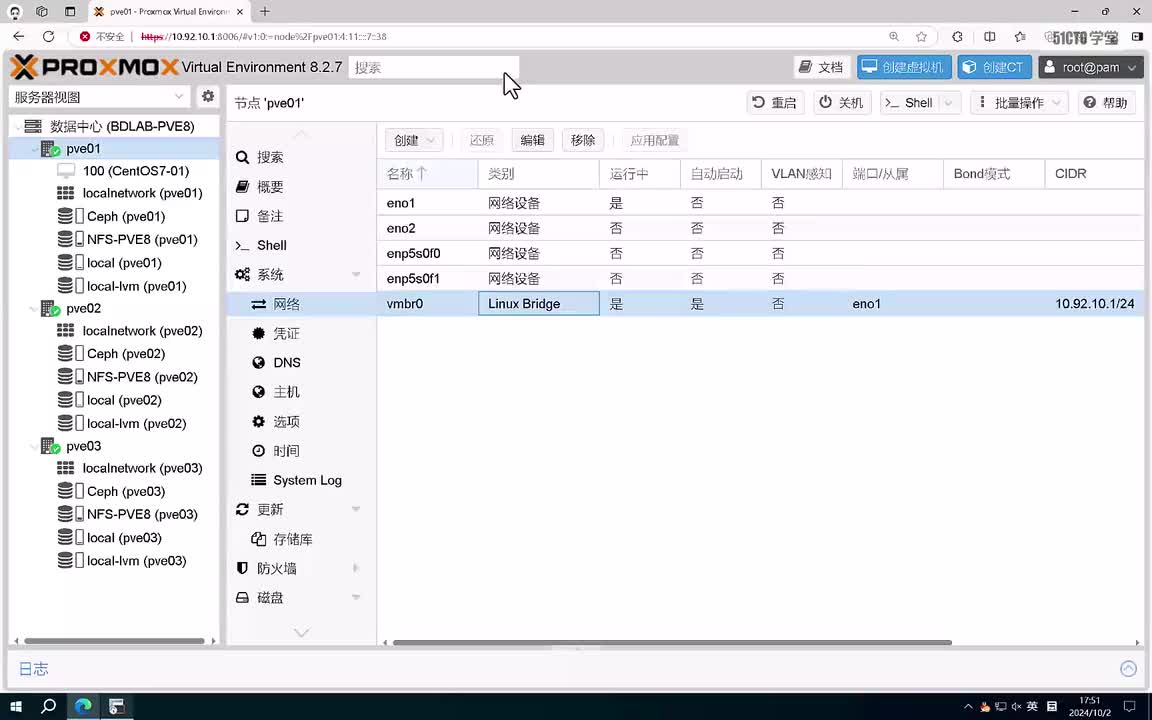Open Log (日志) panel label
This screenshot has height=720, width=1152.
[33, 669]
